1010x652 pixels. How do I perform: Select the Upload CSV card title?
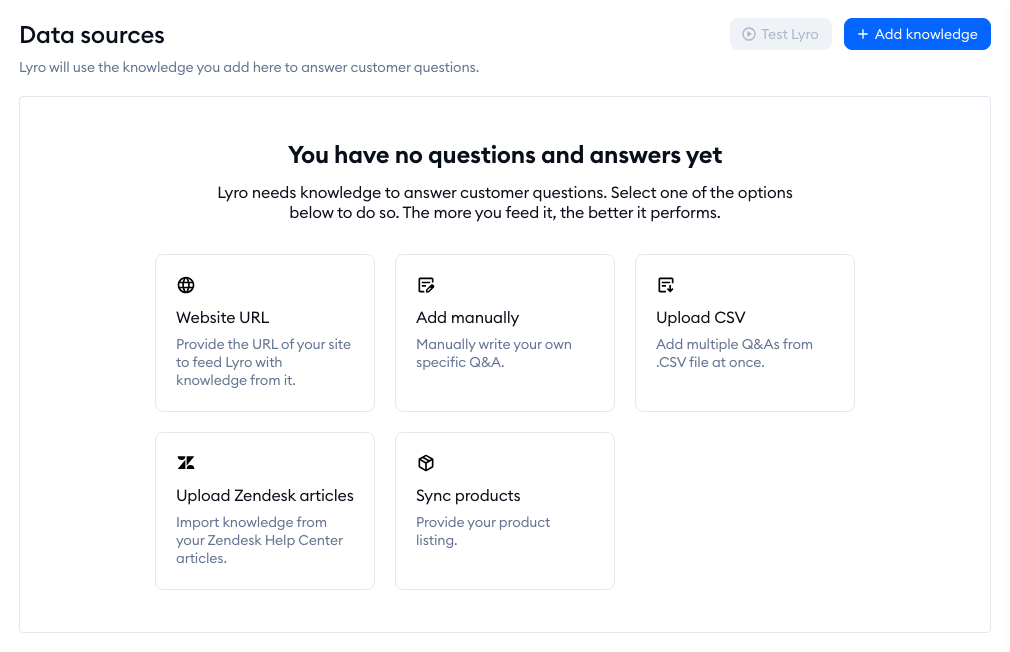click(700, 318)
